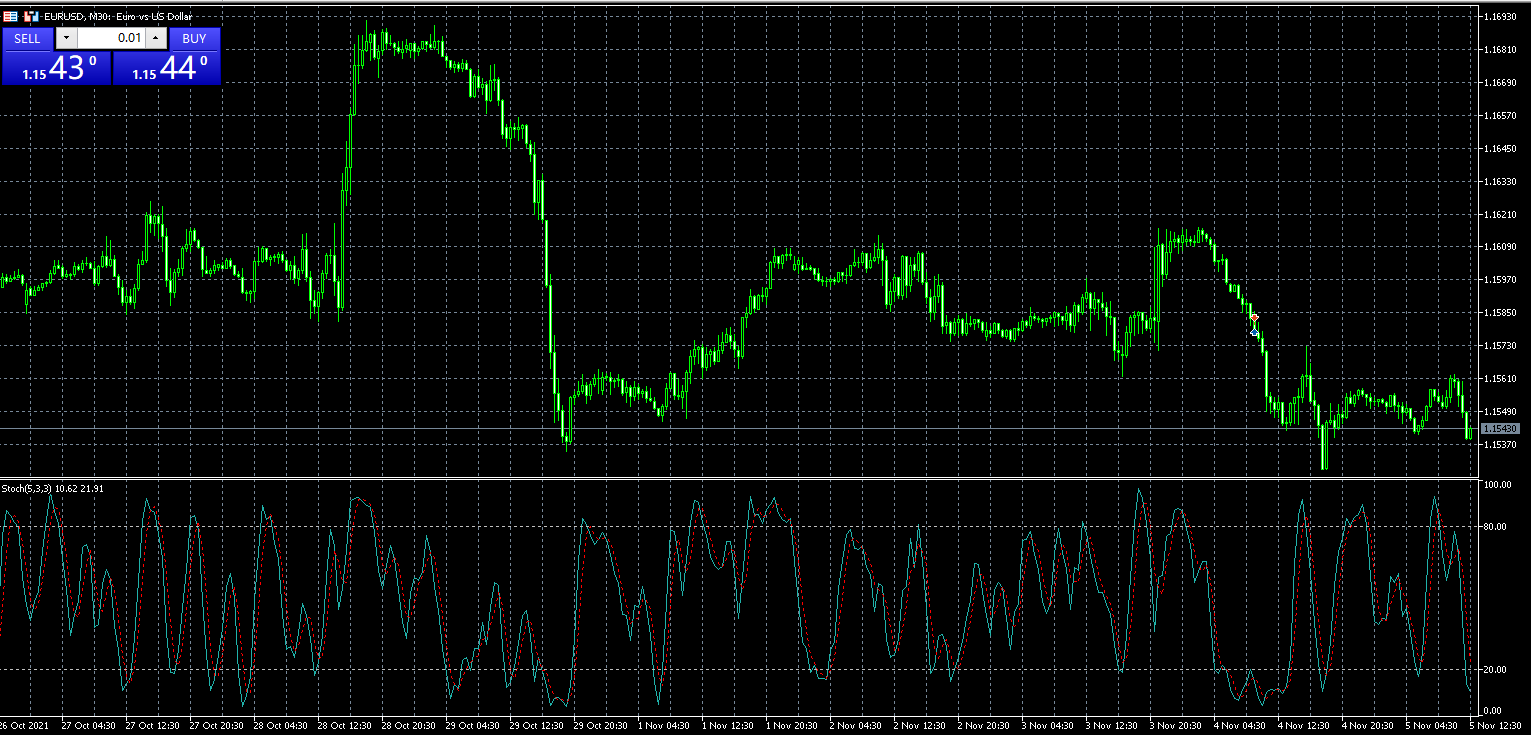Click the 5 Nov 04:30 time label

[1432, 725]
